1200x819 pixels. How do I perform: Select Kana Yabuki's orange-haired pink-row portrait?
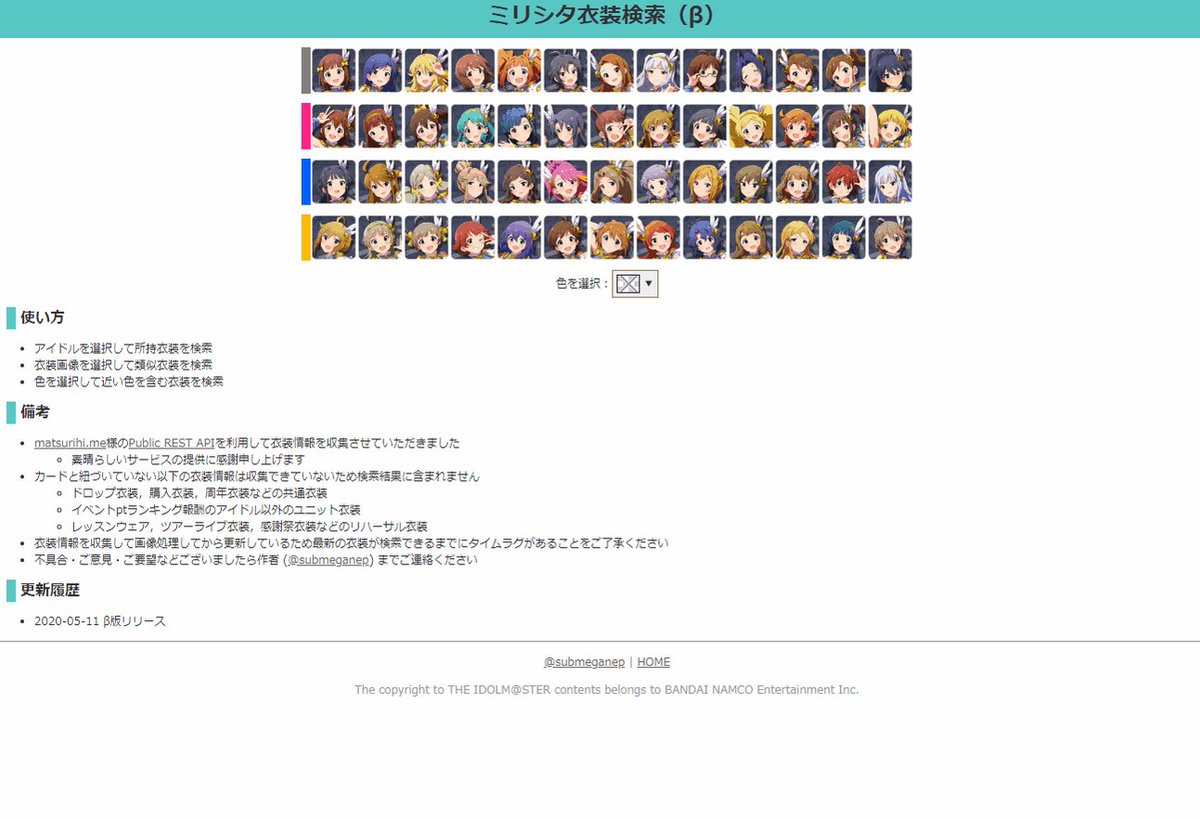click(x=797, y=126)
